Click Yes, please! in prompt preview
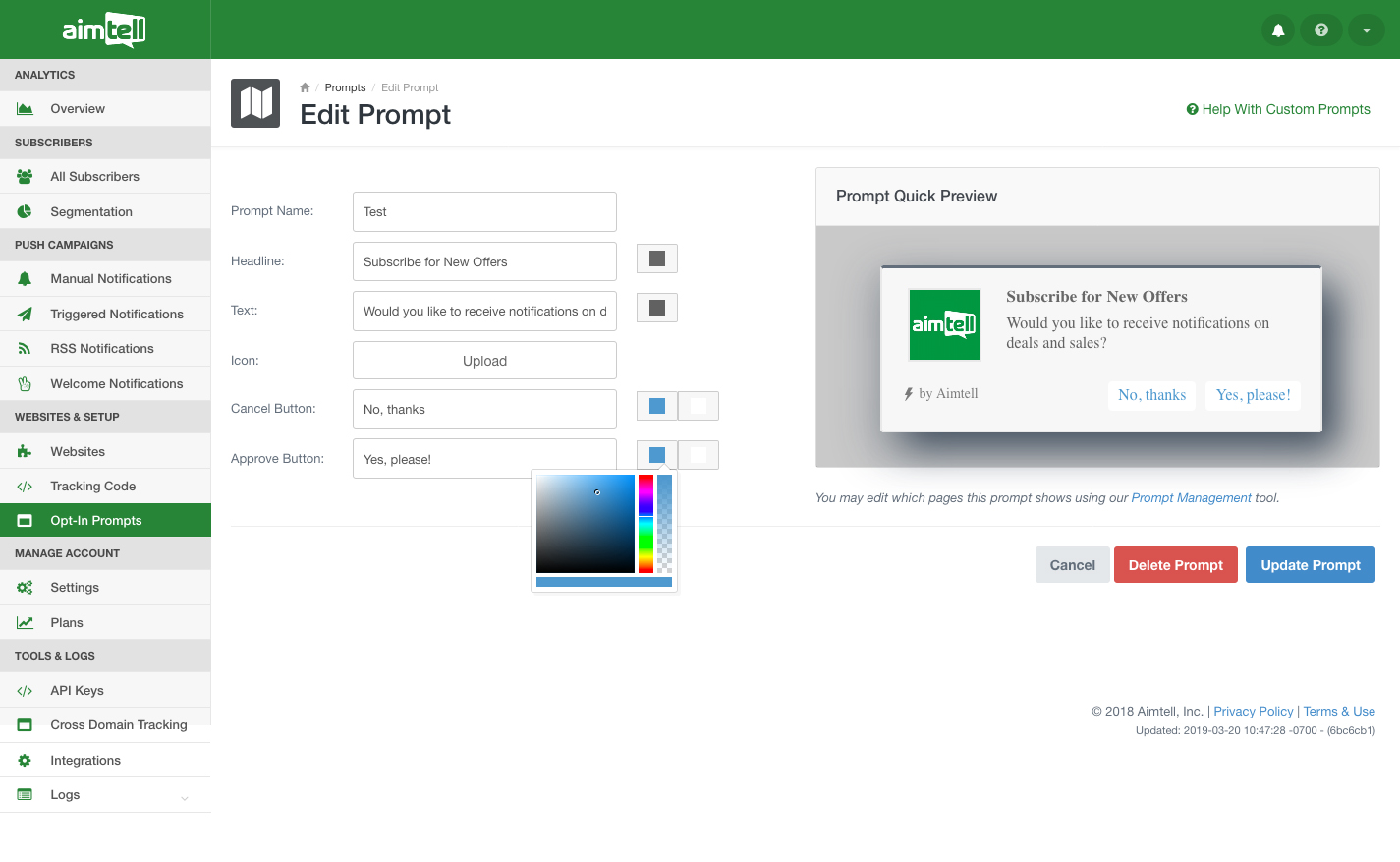 pos(1254,395)
